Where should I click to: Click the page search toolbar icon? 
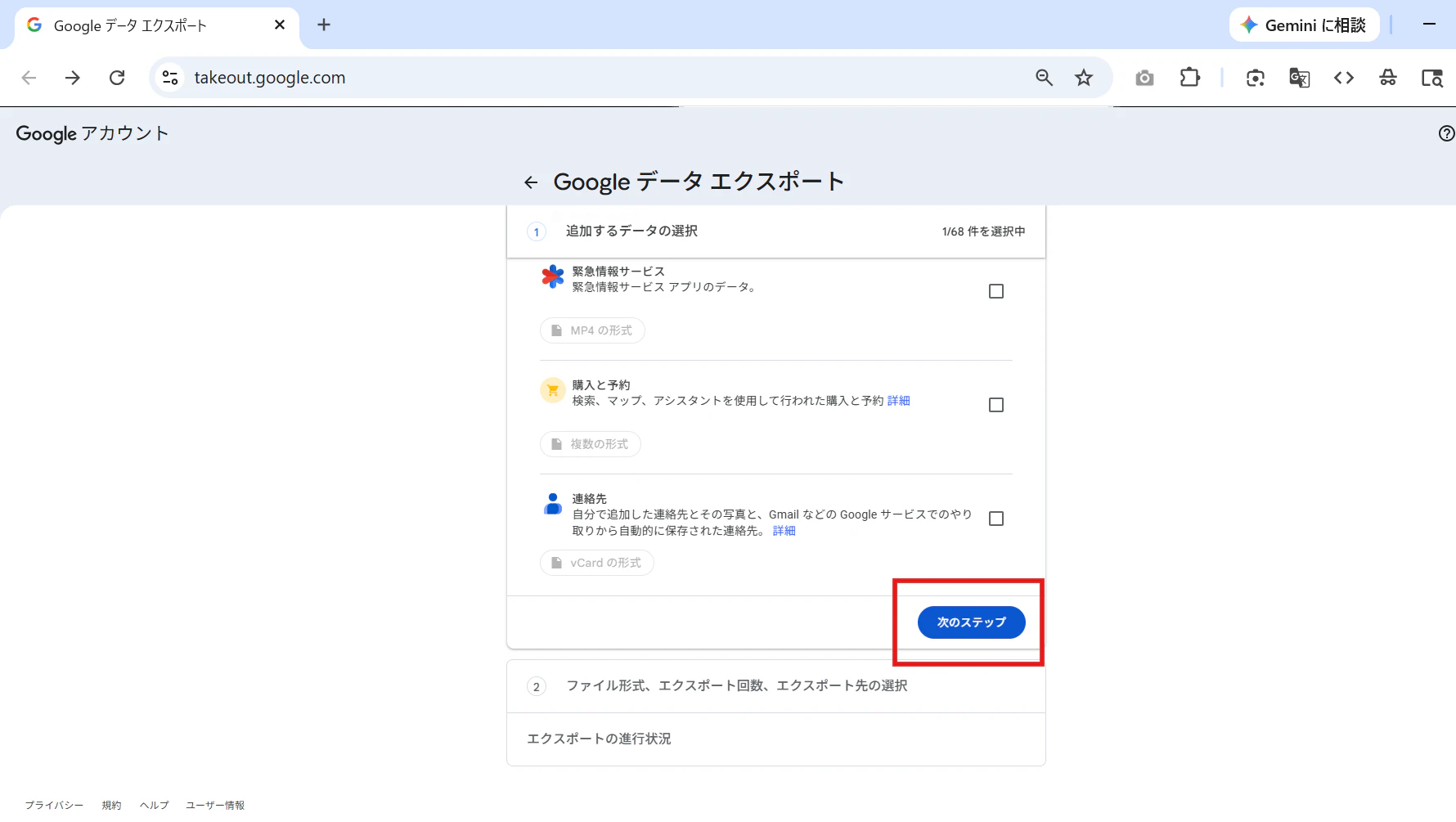tap(1432, 78)
